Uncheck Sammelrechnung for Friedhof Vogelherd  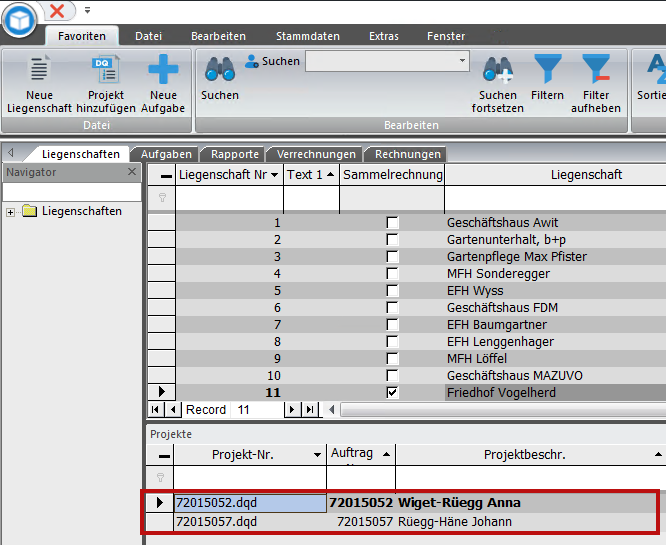point(392,393)
